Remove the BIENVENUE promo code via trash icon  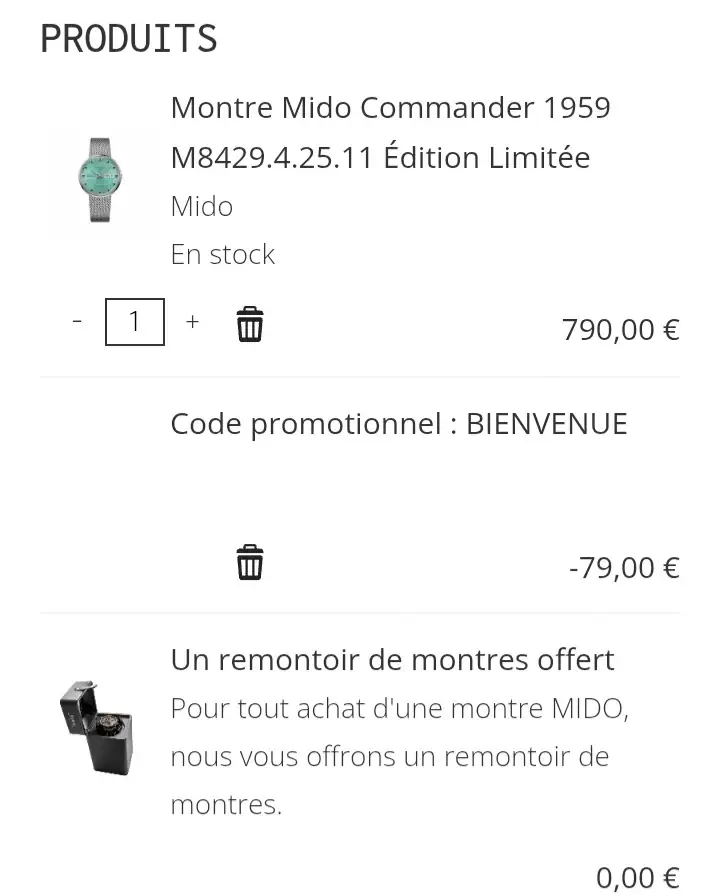coord(249,563)
